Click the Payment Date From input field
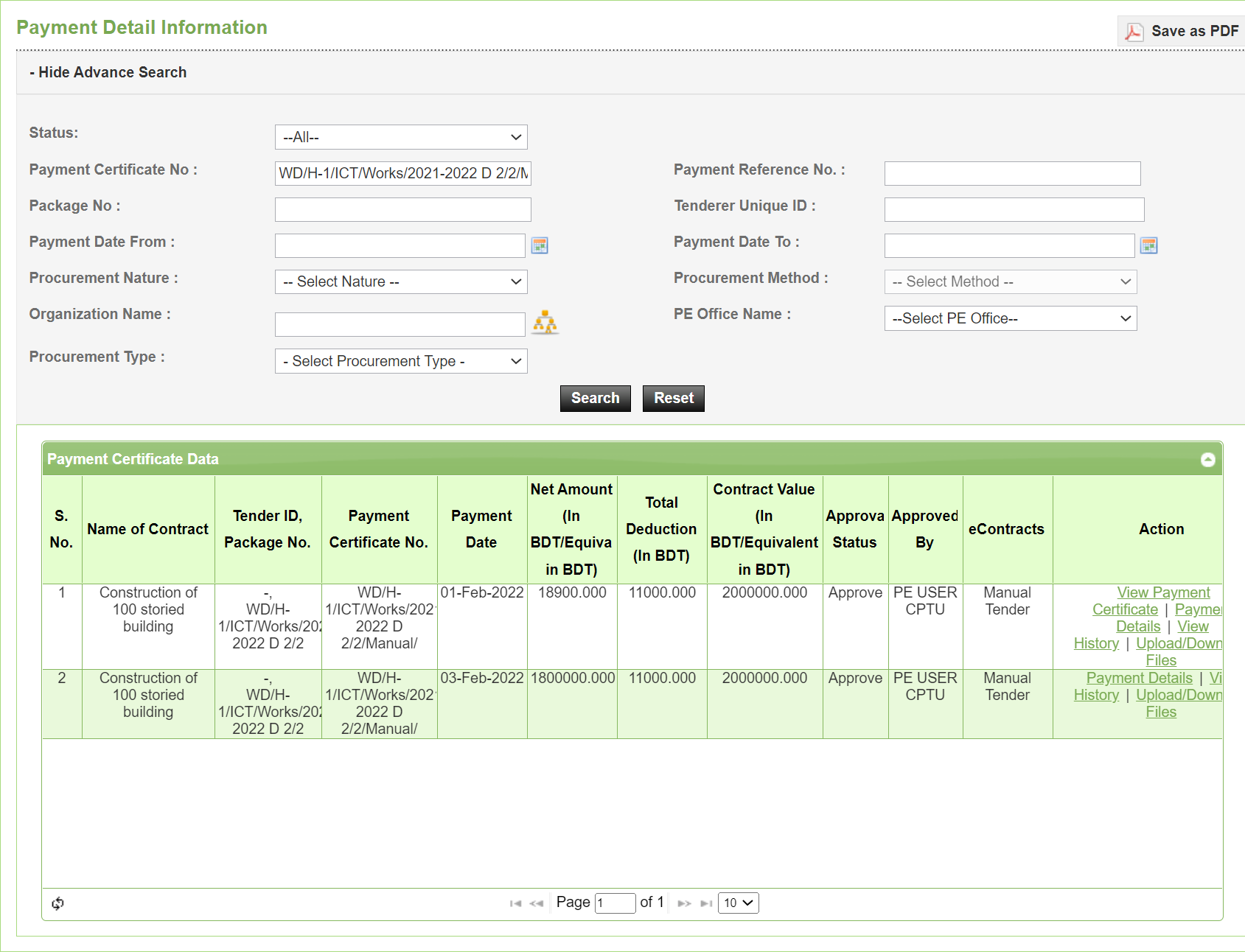This screenshot has width=1245, height=952. click(x=400, y=245)
